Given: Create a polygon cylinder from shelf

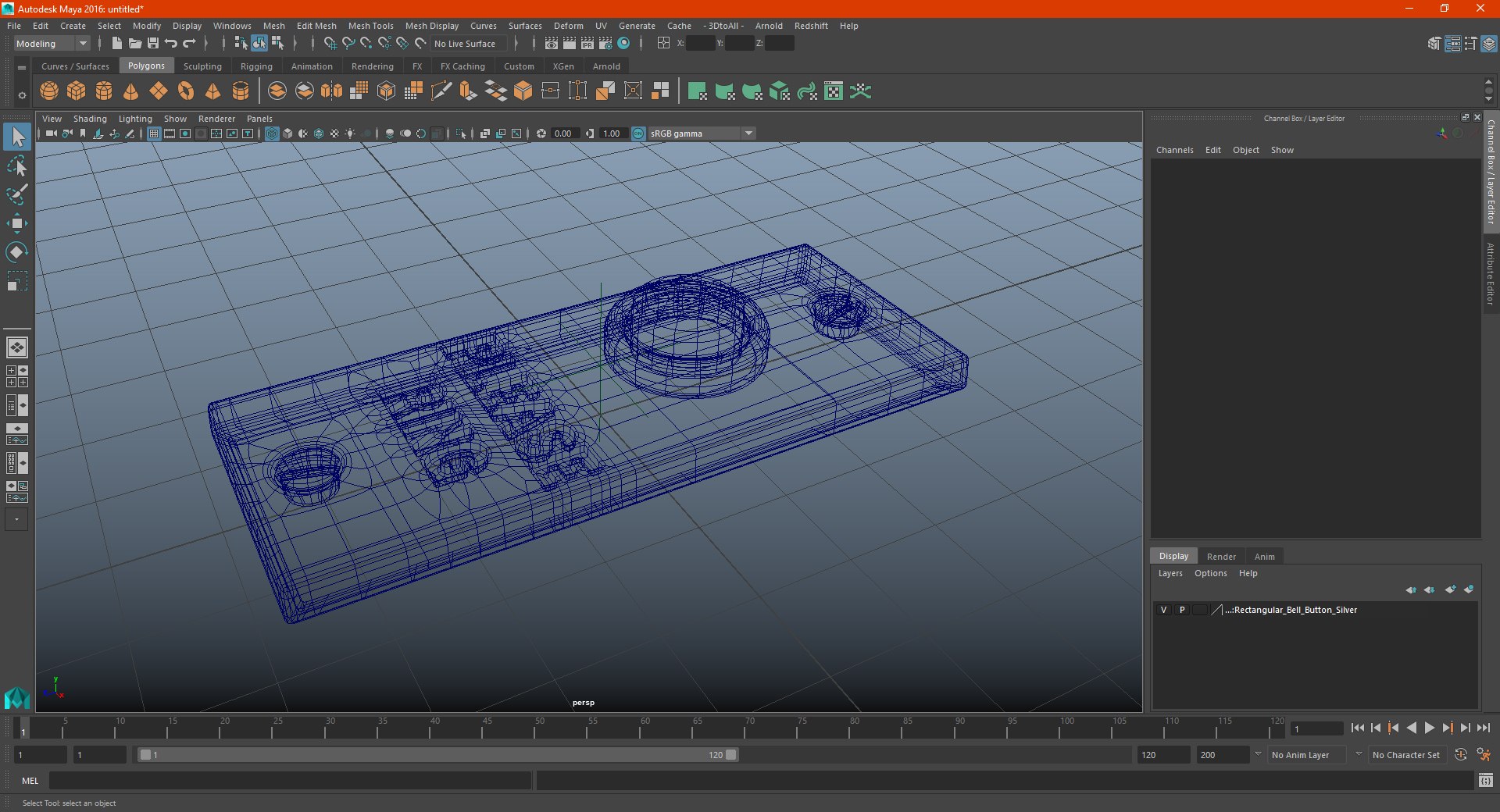Looking at the screenshot, I should coord(104,91).
